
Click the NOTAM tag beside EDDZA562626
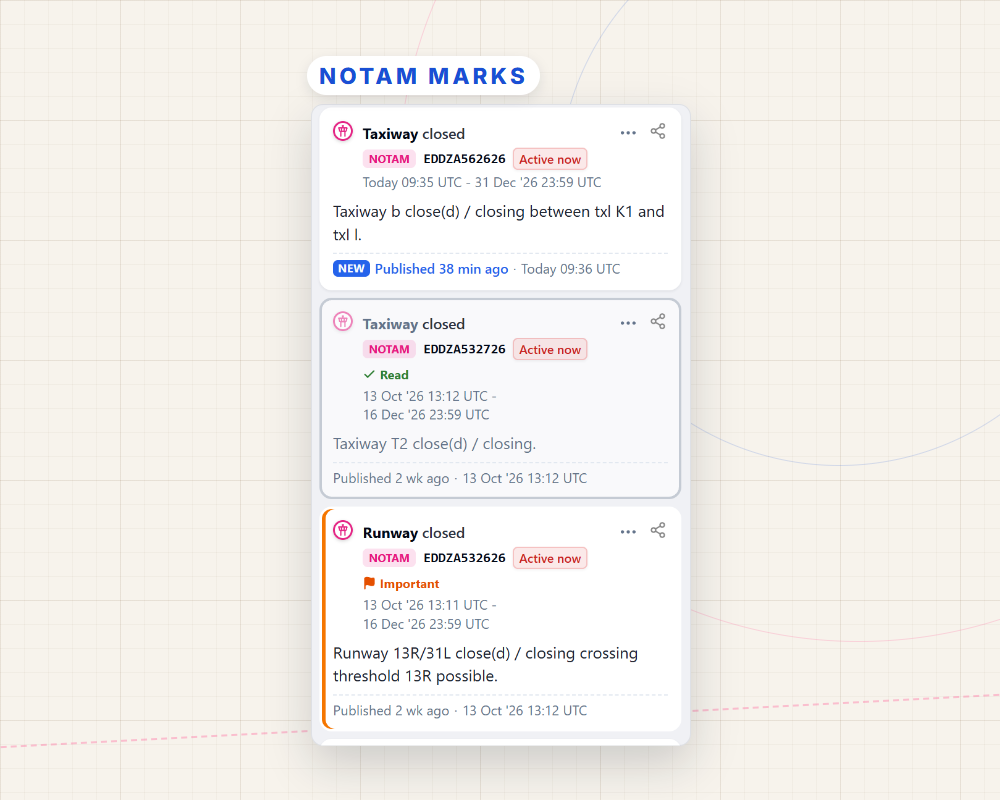[389, 159]
